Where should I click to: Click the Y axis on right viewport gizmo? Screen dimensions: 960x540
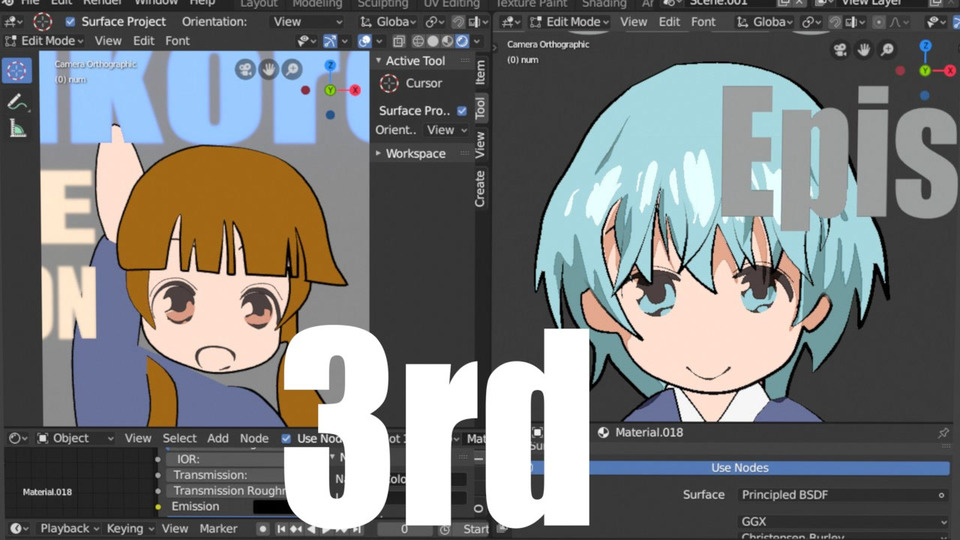pos(925,71)
